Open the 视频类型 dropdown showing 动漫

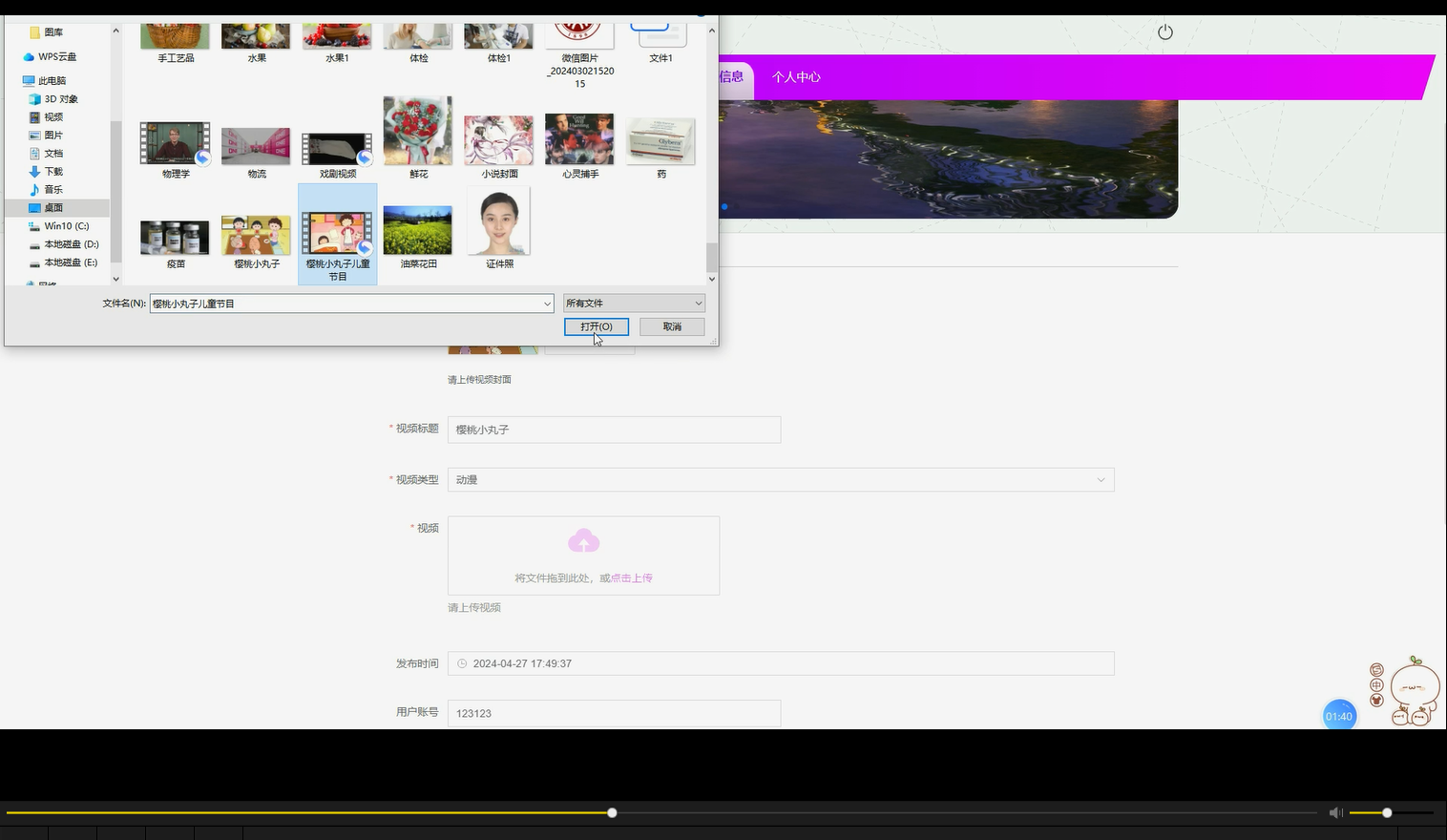click(781, 480)
